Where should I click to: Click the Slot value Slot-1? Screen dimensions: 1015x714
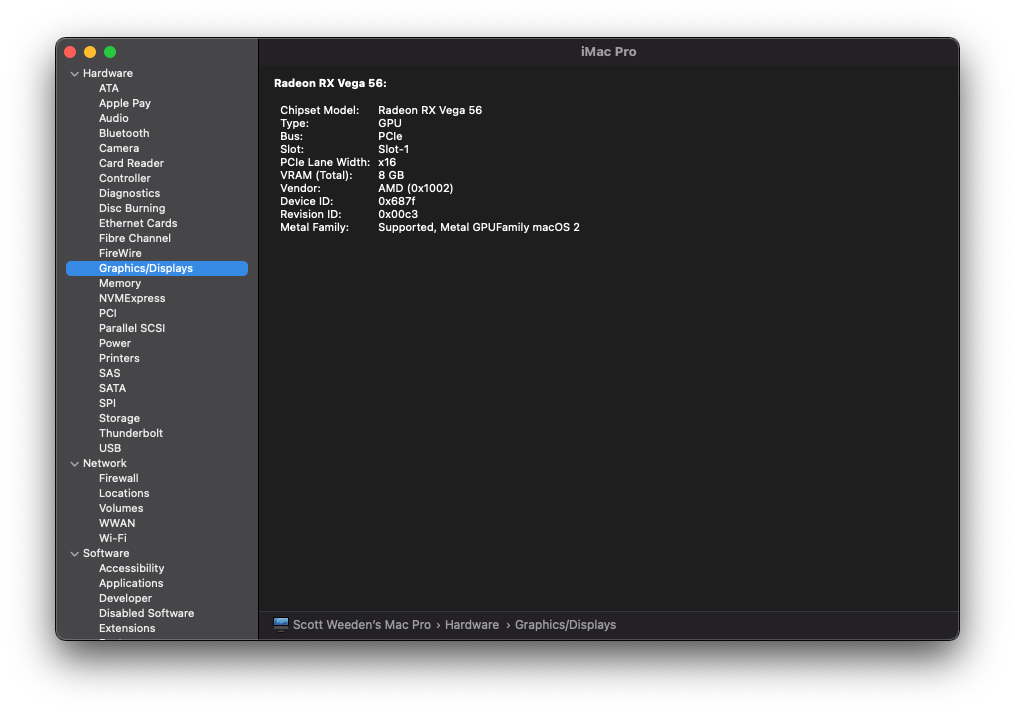pos(394,149)
